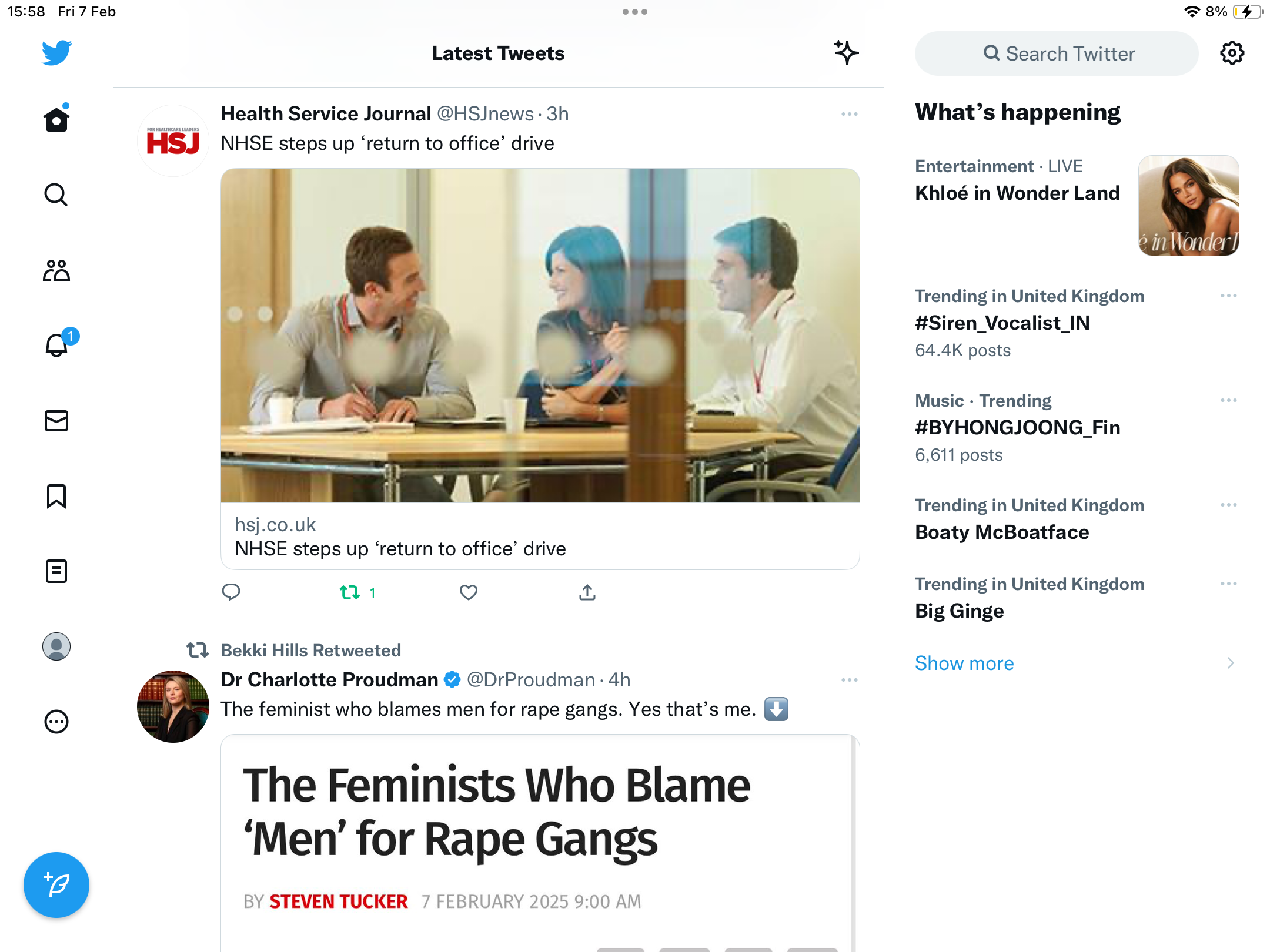Open Big Ginge trend
The width and height of the screenshot is (1270, 952).
pyautogui.click(x=959, y=611)
